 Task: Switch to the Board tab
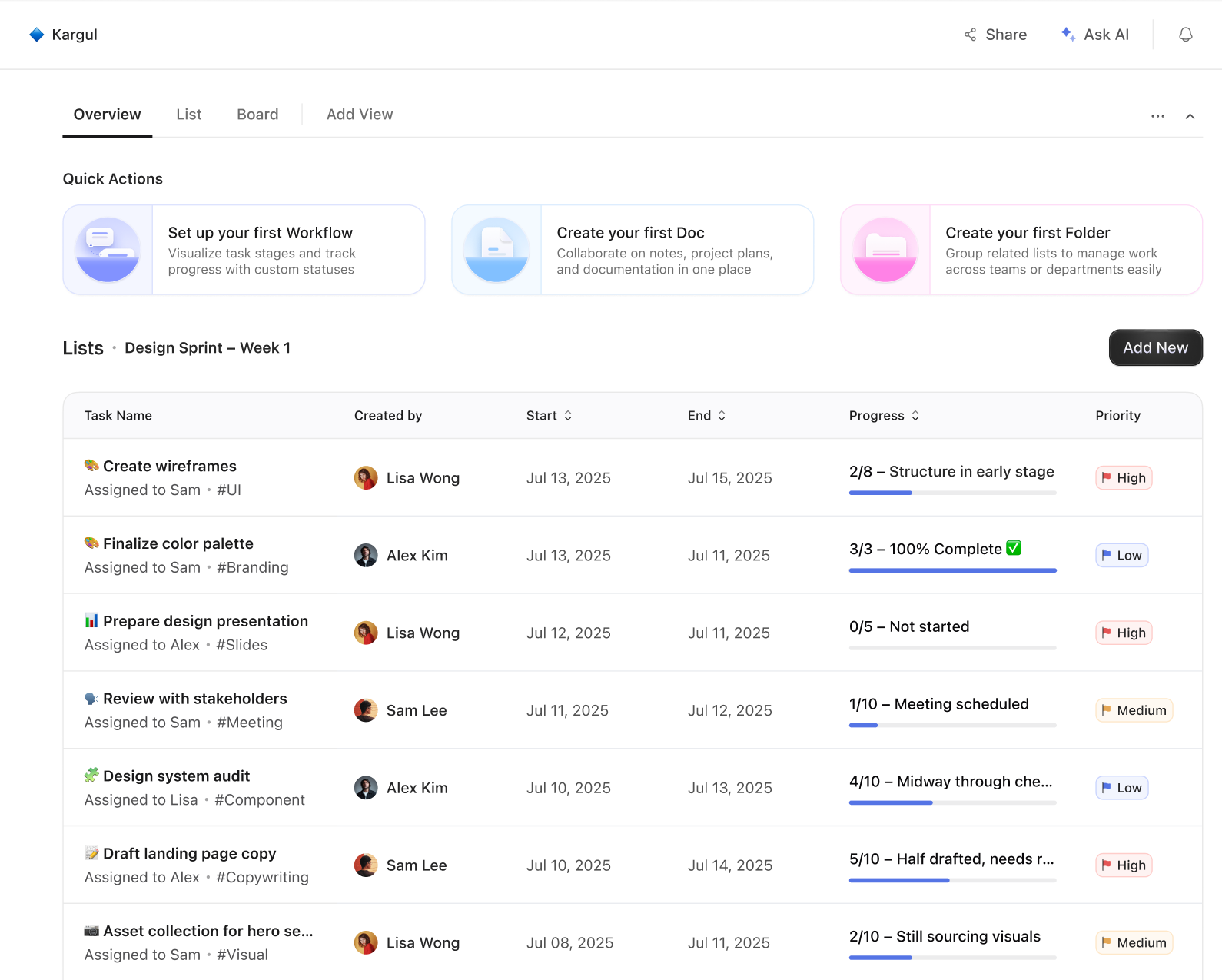(257, 115)
